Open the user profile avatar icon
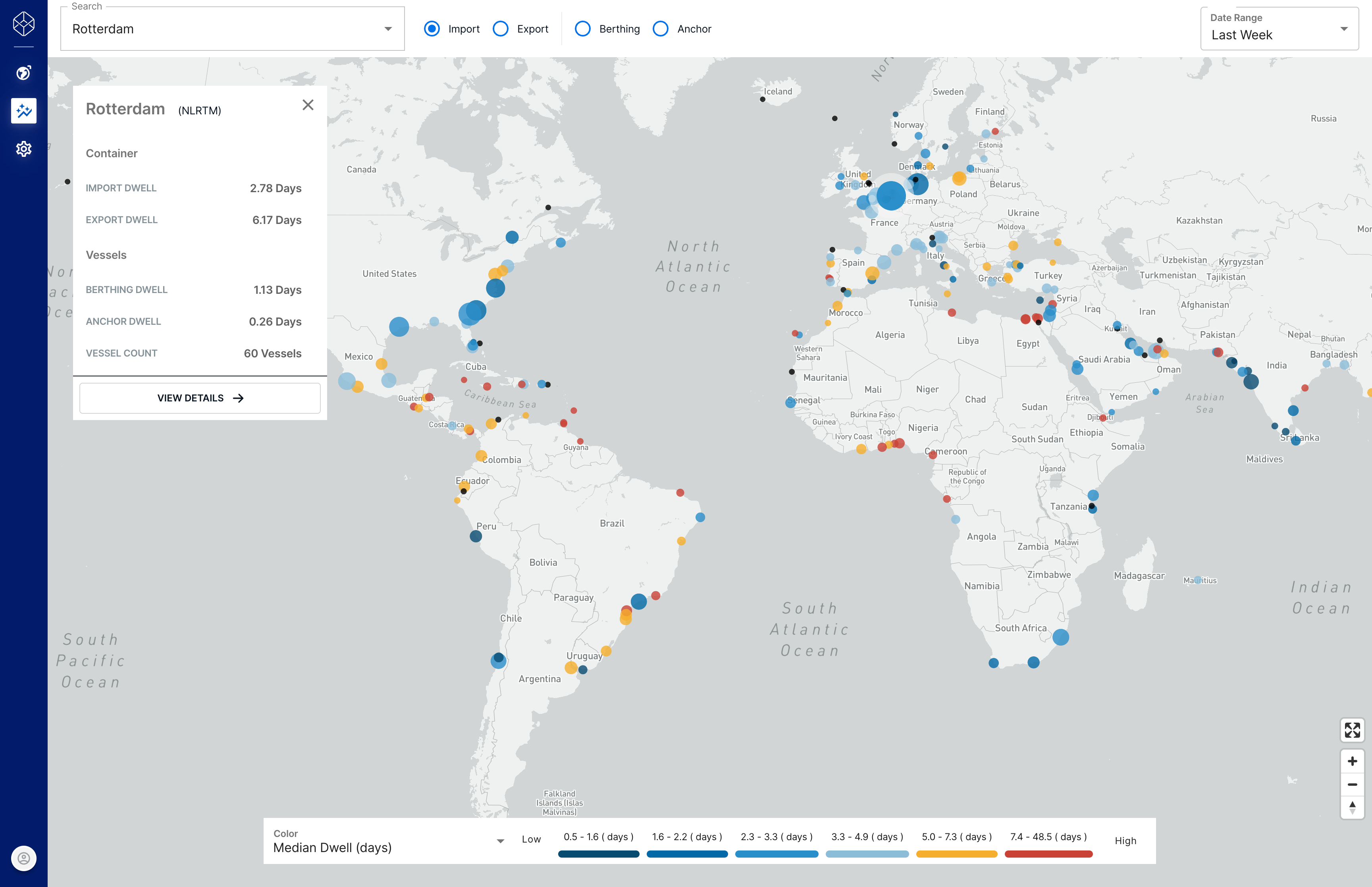 click(x=23, y=858)
